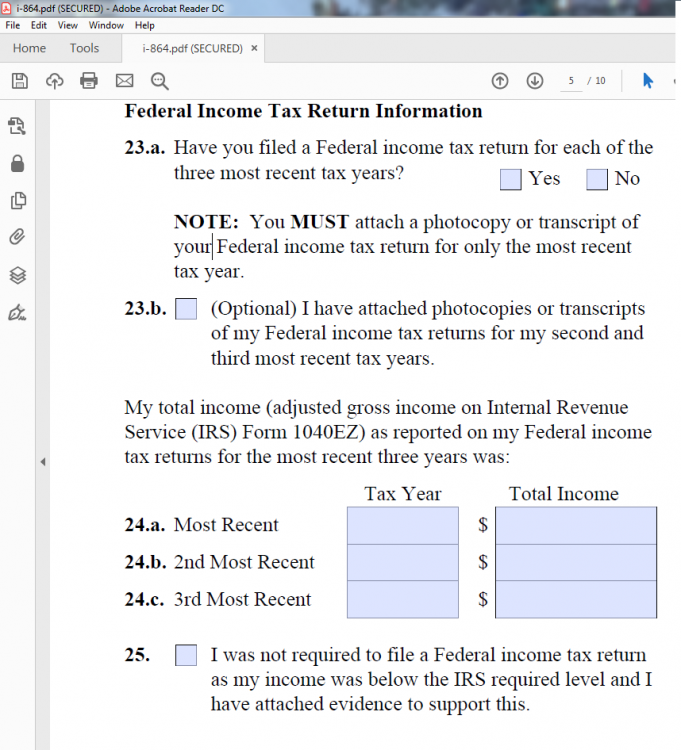
Task: Click the '/ 10' total pages text
Action: pos(597,81)
